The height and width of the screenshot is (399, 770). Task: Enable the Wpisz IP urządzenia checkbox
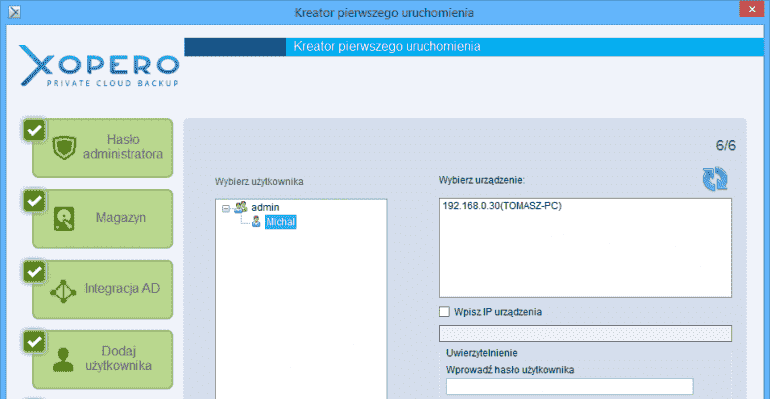[444, 312]
